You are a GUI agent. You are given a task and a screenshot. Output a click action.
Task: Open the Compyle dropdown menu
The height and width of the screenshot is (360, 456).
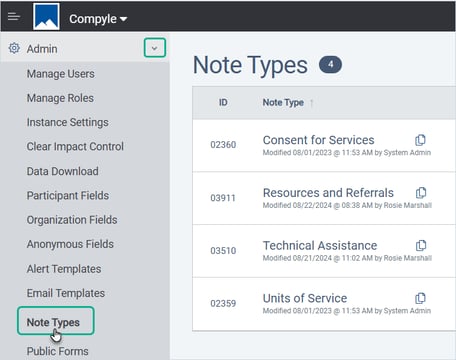click(x=98, y=19)
